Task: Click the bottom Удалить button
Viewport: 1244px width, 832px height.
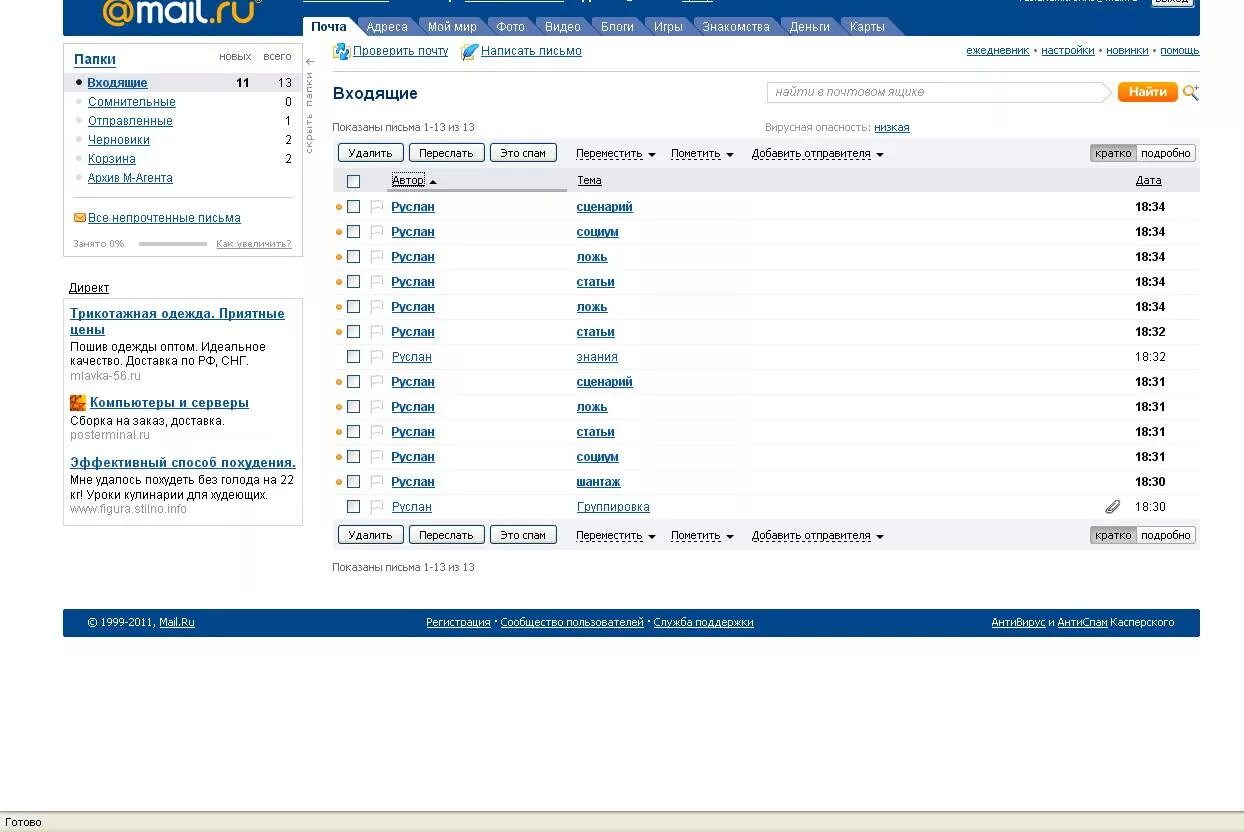Action: [x=371, y=535]
